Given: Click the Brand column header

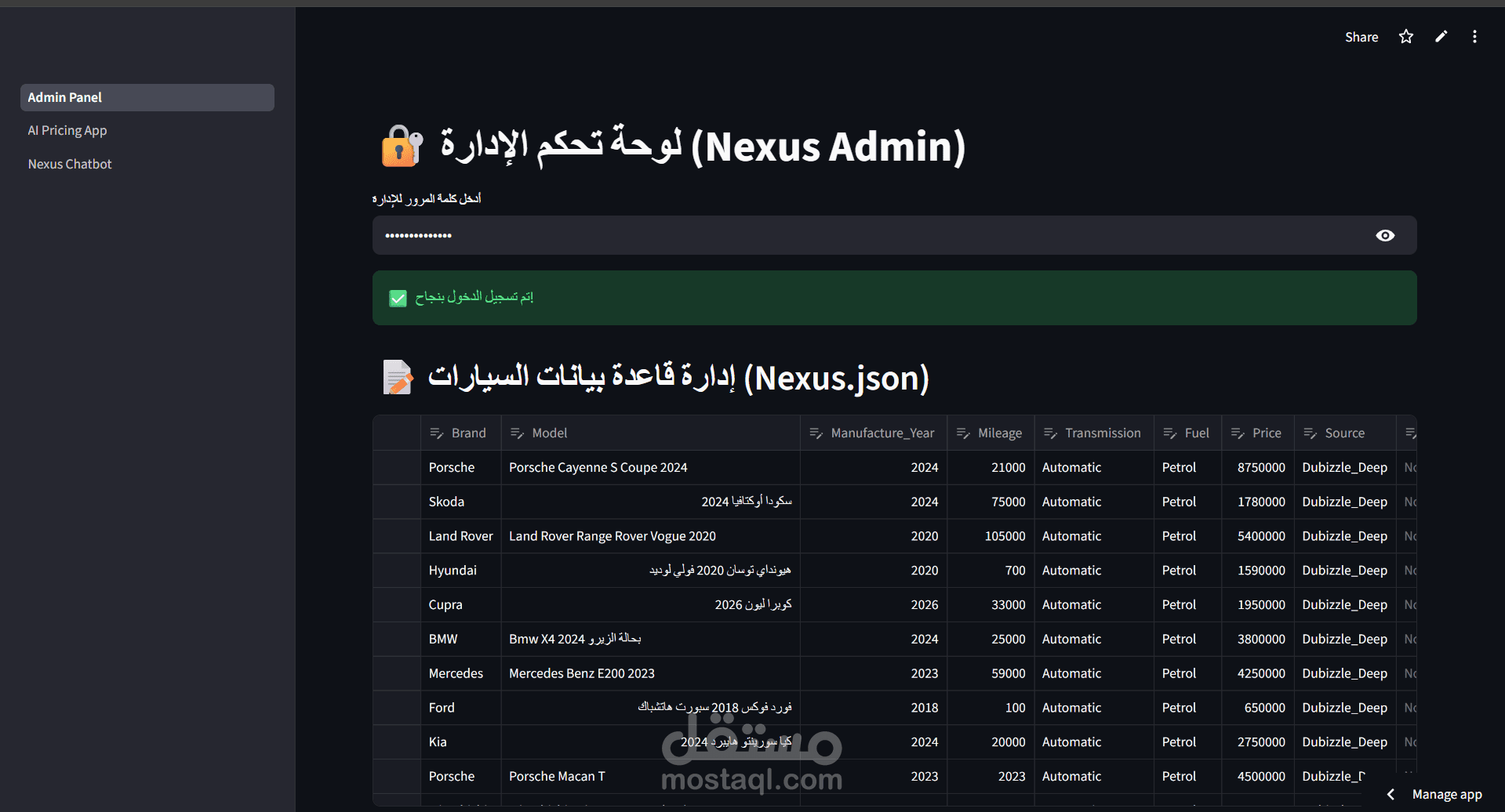Looking at the screenshot, I should click(x=461, y=433).
